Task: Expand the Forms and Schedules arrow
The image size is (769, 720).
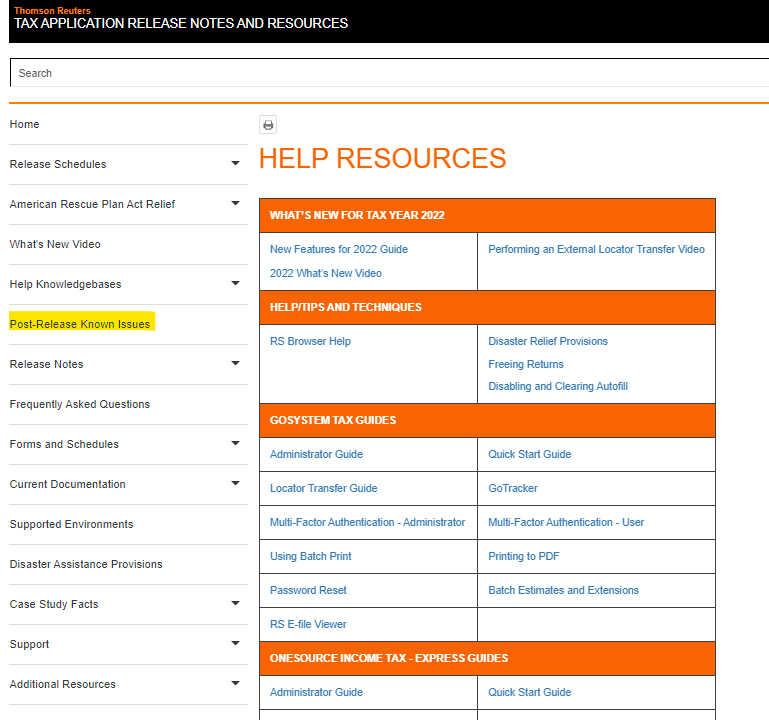Action: 235,443
